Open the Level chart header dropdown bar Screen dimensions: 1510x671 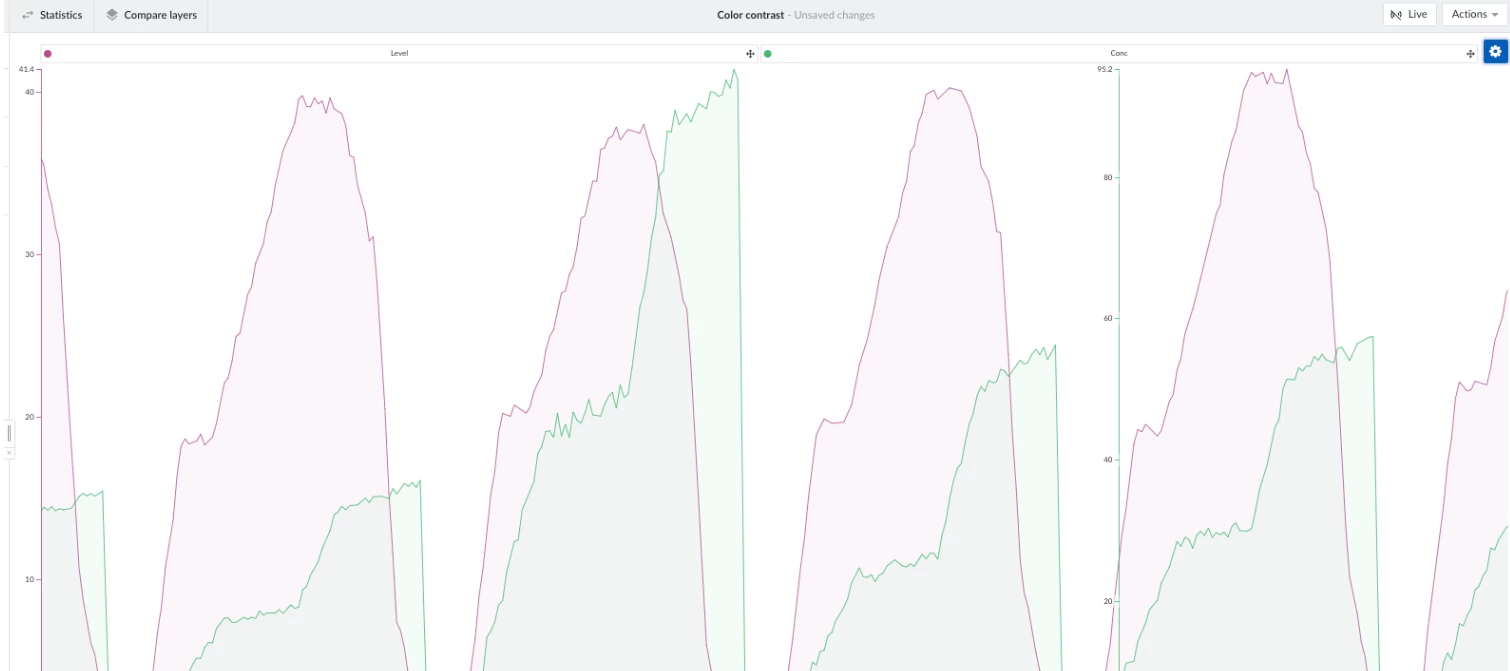400,53
